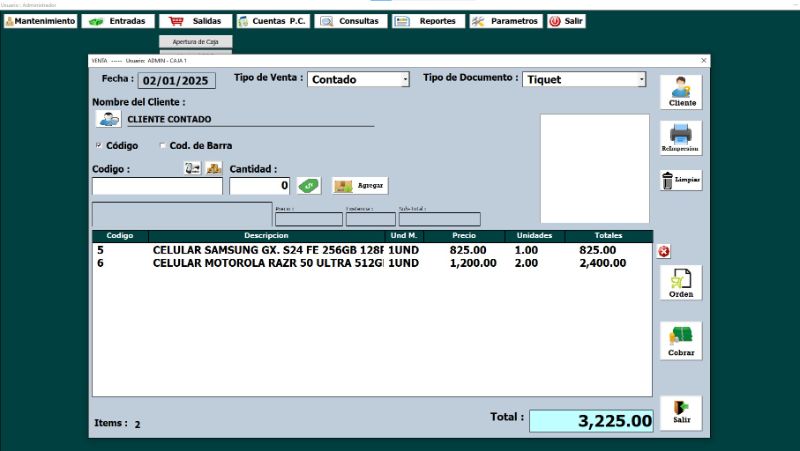Screen dimensions: 800x451
Task: Click the Salir button in top menu
Action: click(x=566, y=21)
